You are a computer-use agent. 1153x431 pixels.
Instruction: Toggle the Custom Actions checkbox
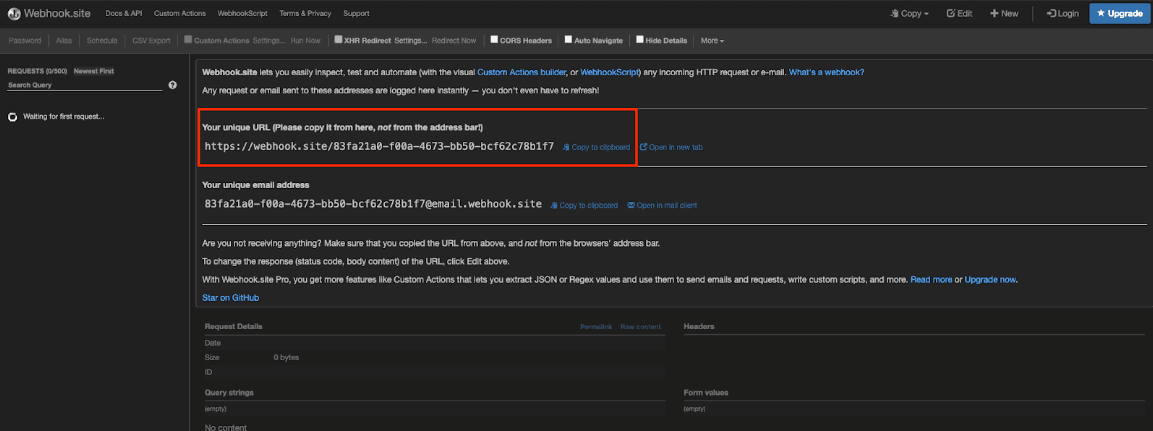188,40
